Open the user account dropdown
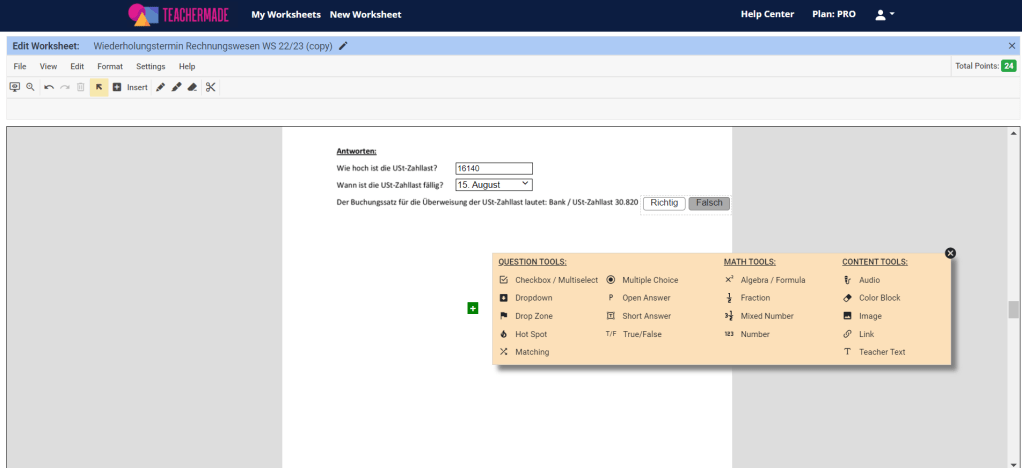The height and width of the screenshot is (468, 1022). [884, 14]
